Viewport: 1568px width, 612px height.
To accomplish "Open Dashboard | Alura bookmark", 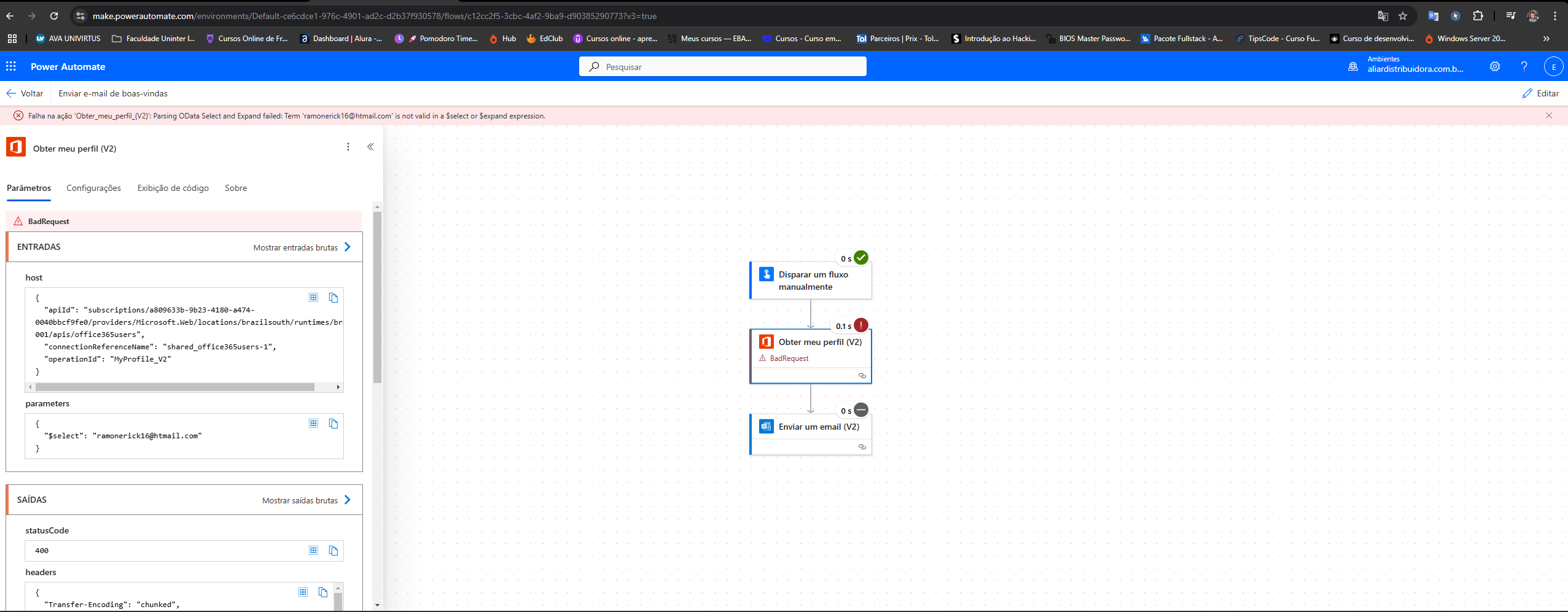I will pyautogui.click(x=340, y=38).
